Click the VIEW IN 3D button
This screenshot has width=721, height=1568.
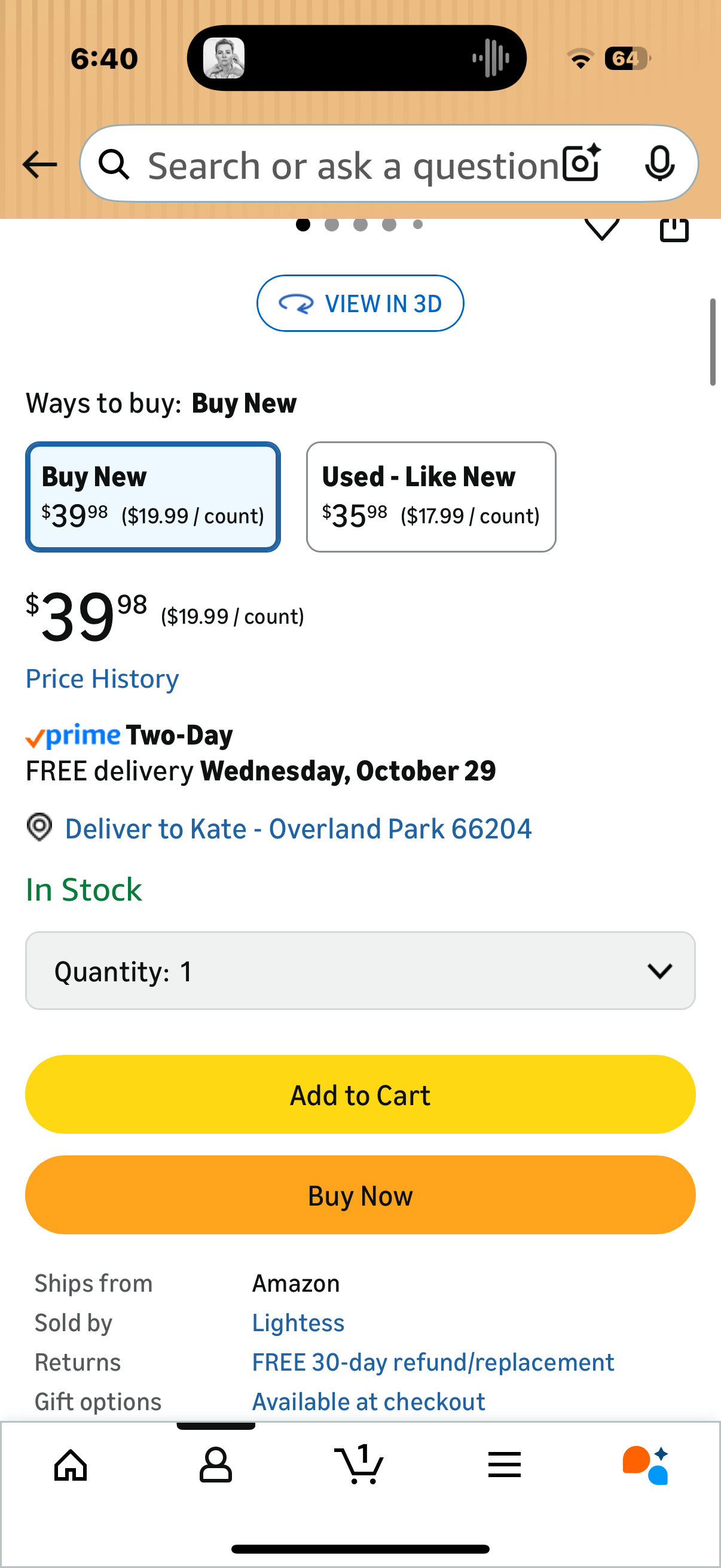click(x=360, y=303)
